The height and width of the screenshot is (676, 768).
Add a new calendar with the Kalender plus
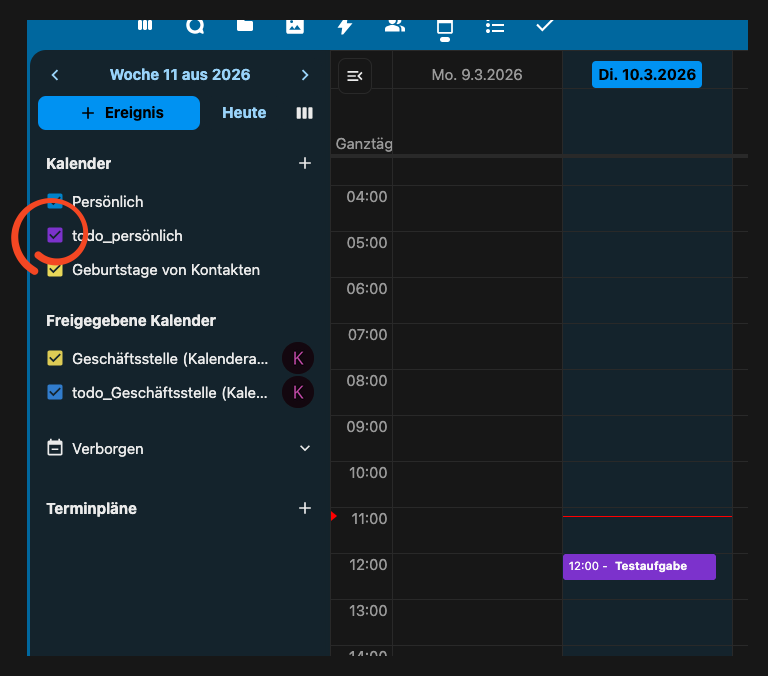(x=305, y=163)
